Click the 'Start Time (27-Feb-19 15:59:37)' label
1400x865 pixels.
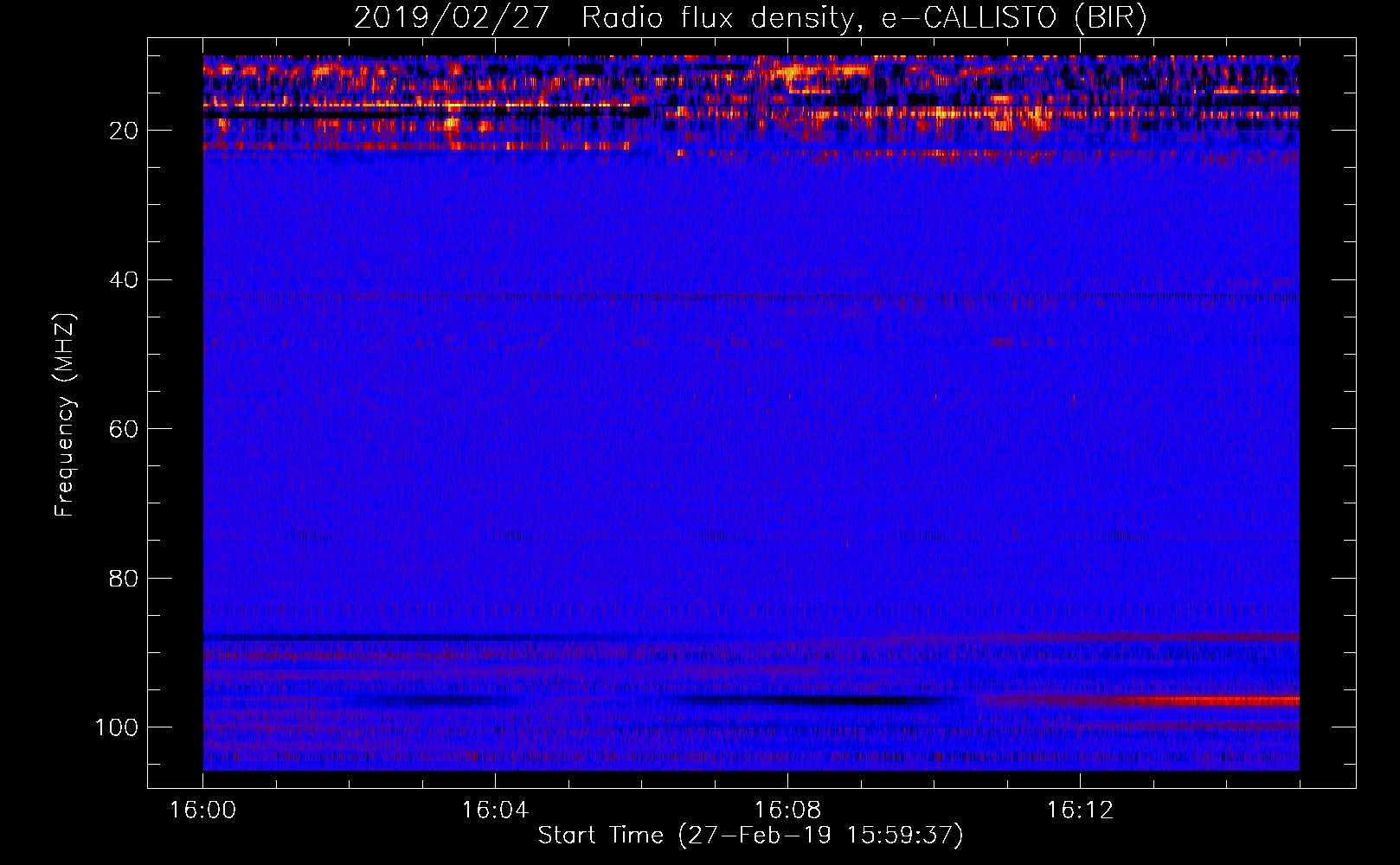click(750, 836)
